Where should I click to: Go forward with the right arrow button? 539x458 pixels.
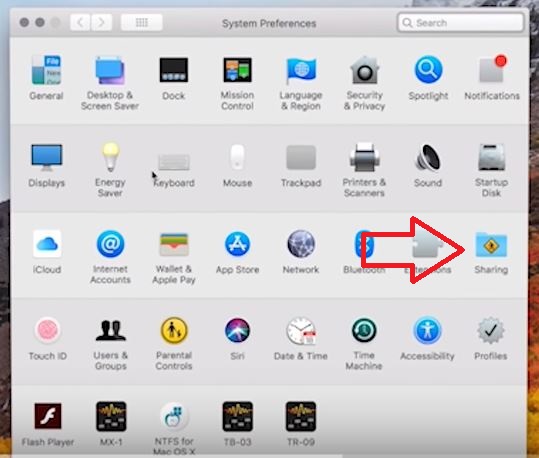(x=101, y=23)
